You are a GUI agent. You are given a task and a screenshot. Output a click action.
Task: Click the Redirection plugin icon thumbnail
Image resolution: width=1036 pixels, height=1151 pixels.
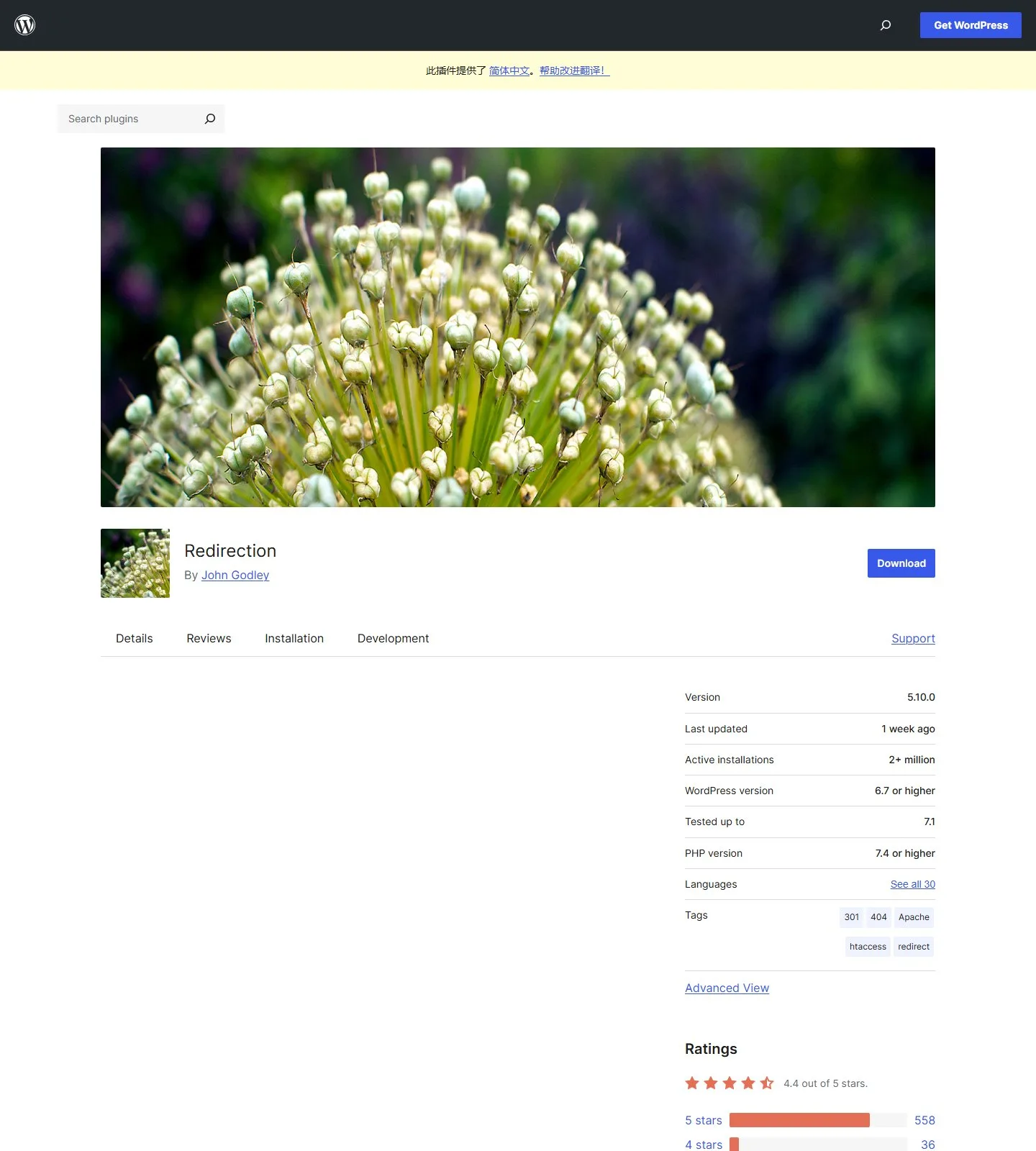[x=135, y=563]
